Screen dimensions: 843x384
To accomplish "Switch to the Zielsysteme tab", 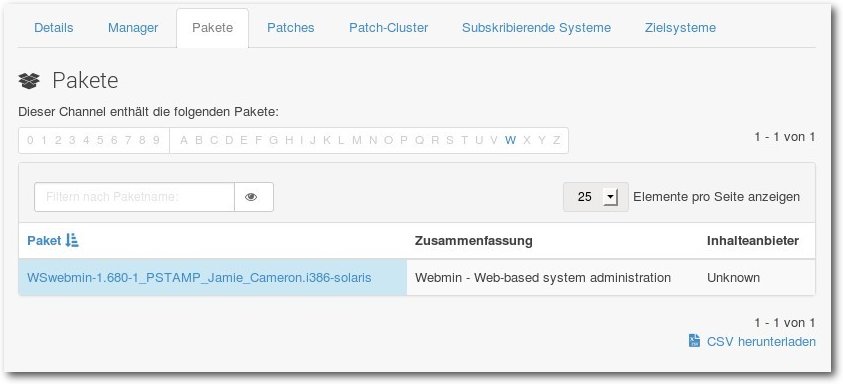I will coord(680,28).
